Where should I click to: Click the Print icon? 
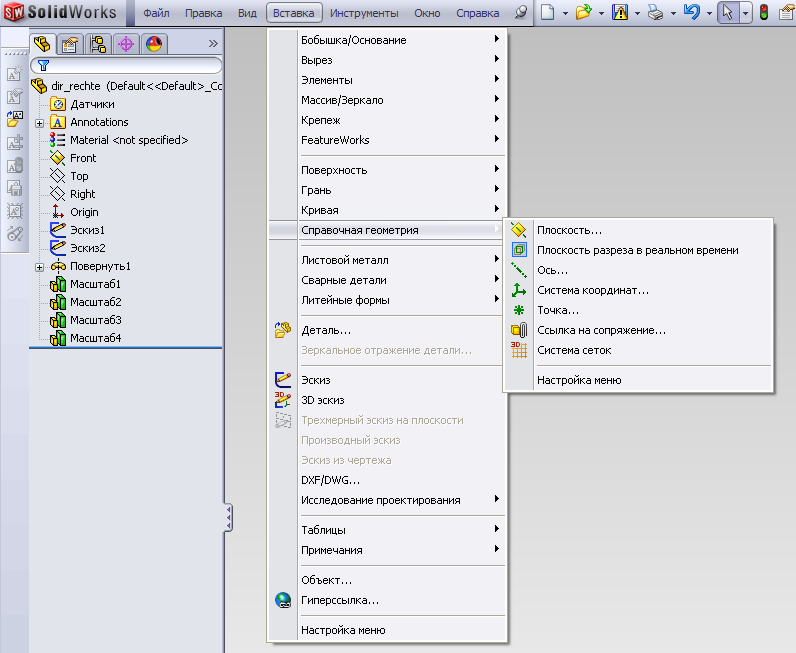click(655, 12)
